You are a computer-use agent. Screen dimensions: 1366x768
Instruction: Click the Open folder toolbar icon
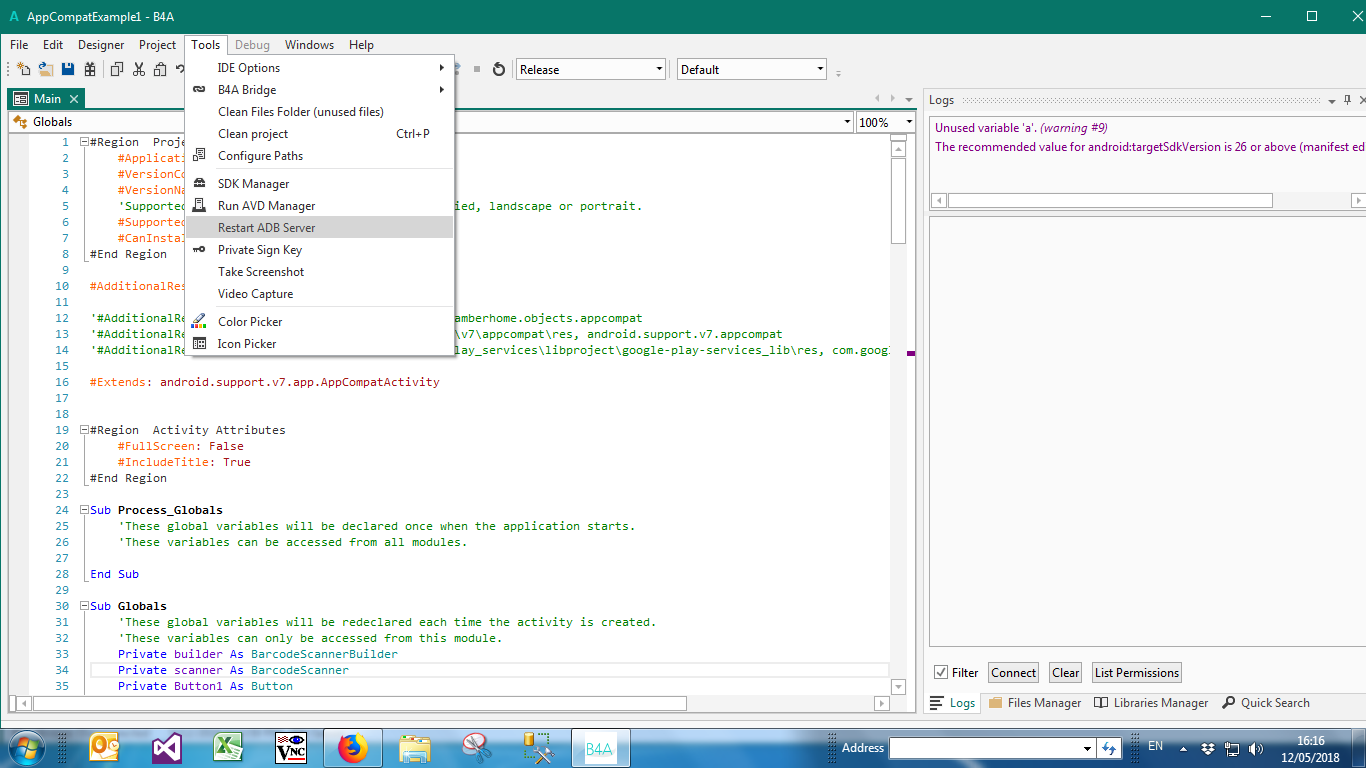pyautogui.click(x=46, y=69)
